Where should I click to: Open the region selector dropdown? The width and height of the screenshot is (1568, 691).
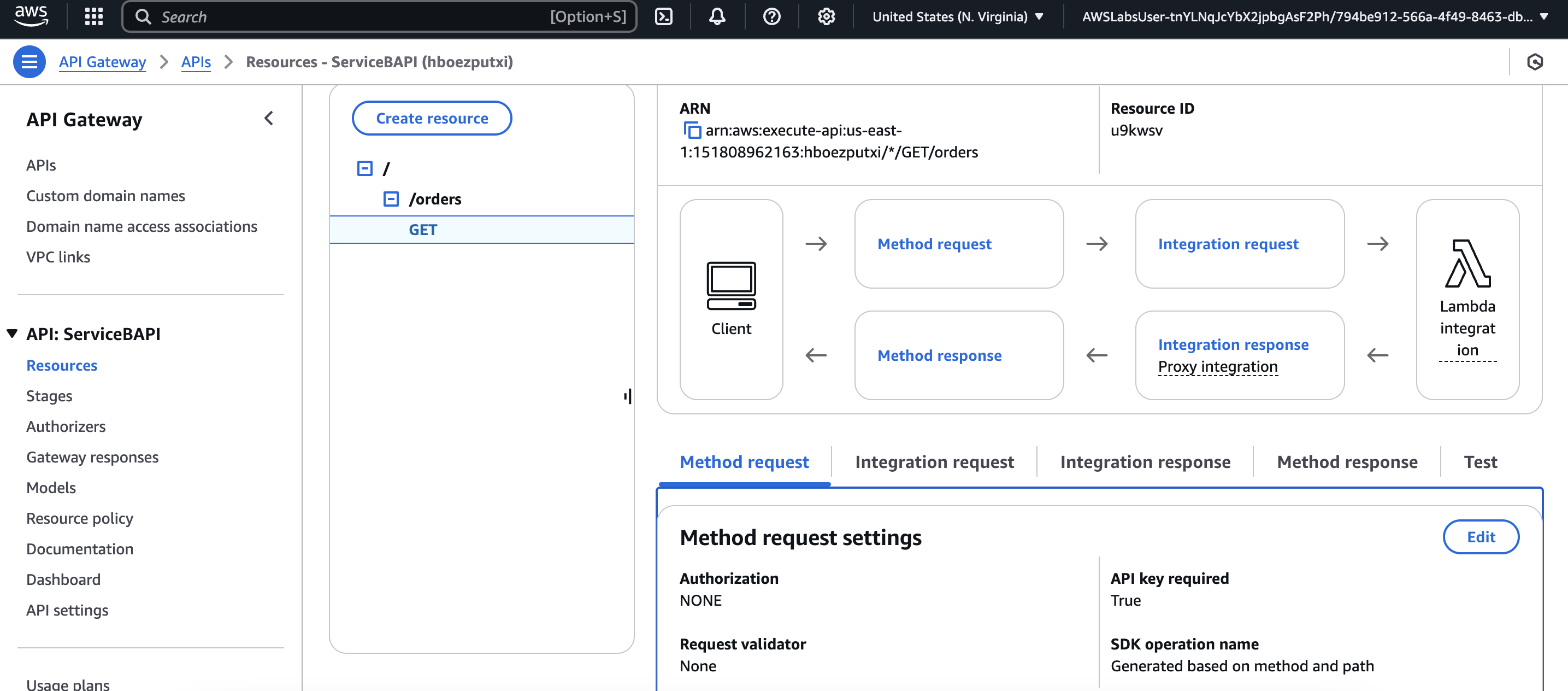pyautogui.click(x=958, y=16)
